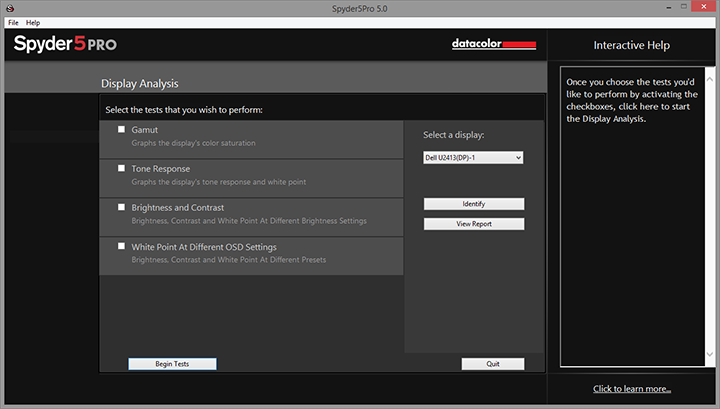Follow the "Click to learn more..." link
The height and width of the screenshot is (409, 720).
pos(632,389)
